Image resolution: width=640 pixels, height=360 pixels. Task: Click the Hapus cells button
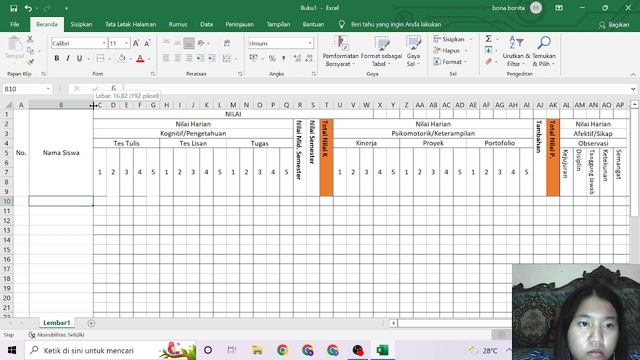click(x=451, y=51)
